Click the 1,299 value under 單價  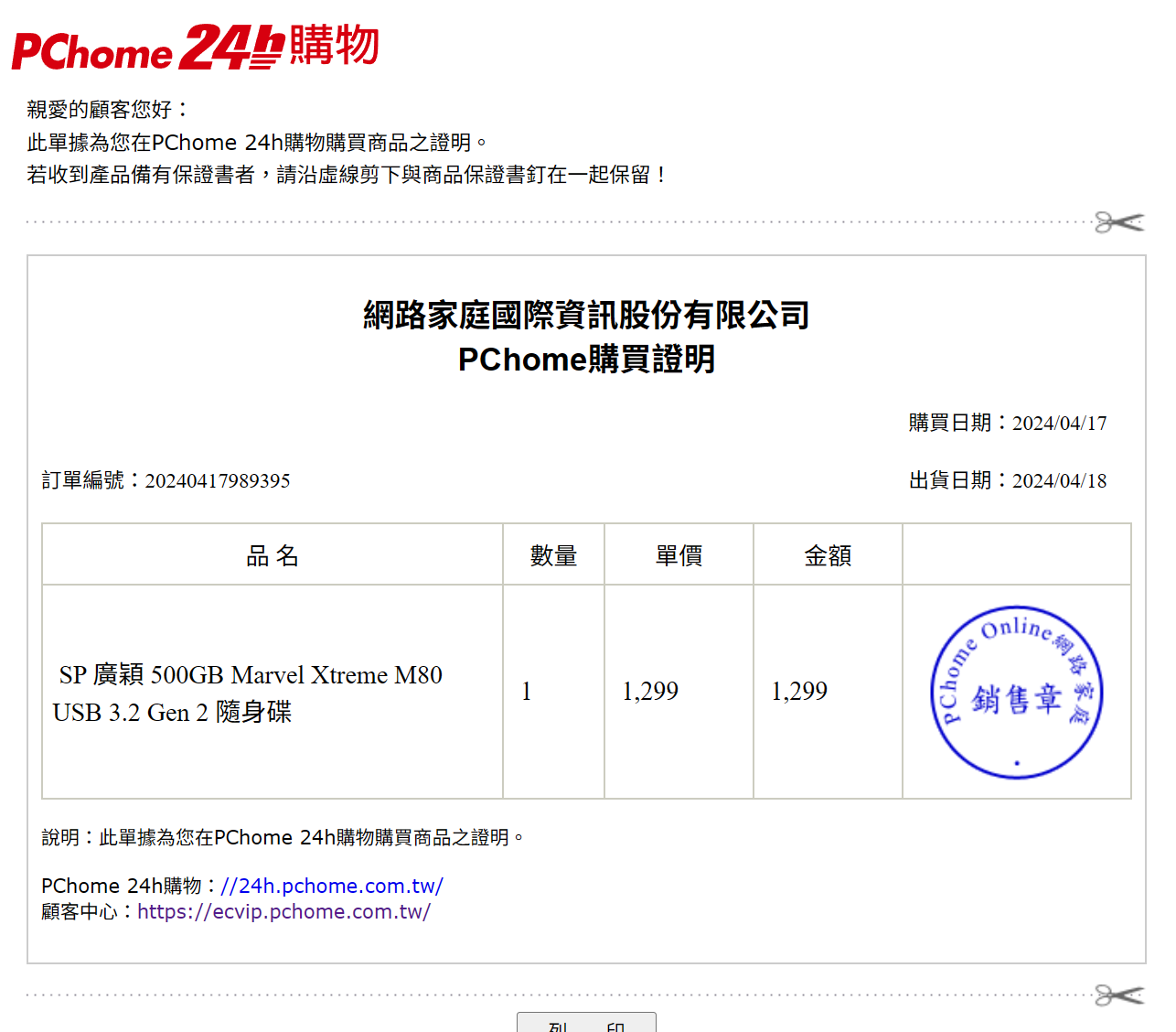(650, 692)
